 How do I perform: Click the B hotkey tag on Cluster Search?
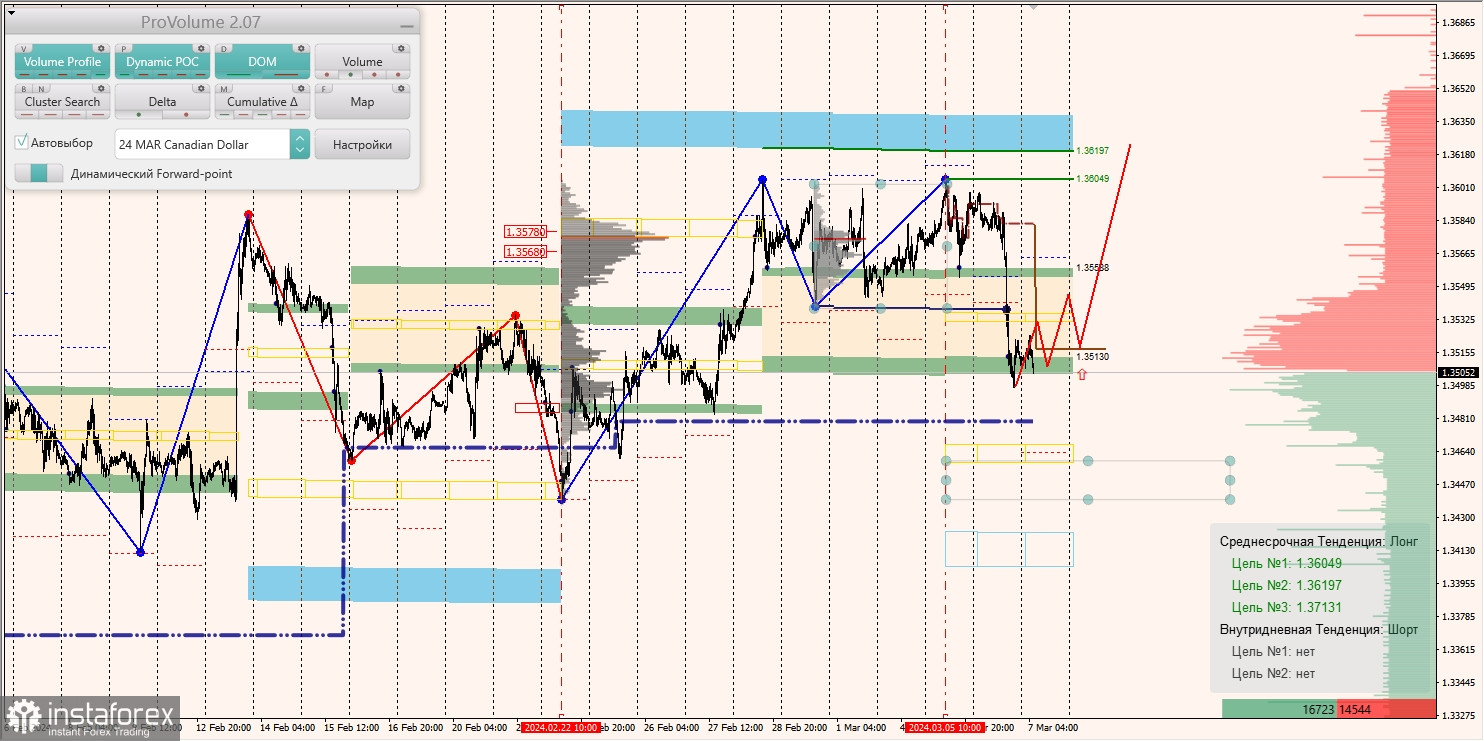[x=24, y=88]
